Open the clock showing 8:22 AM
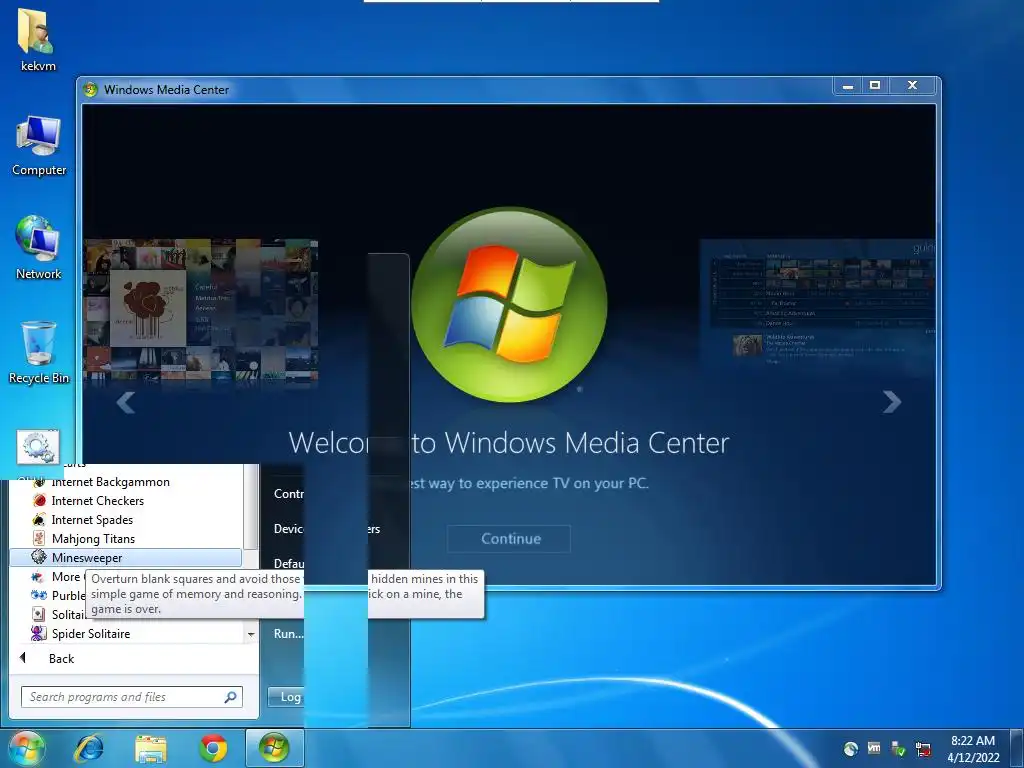The width and height of the screenshot is (1024, 768). [x=973, y=749]
